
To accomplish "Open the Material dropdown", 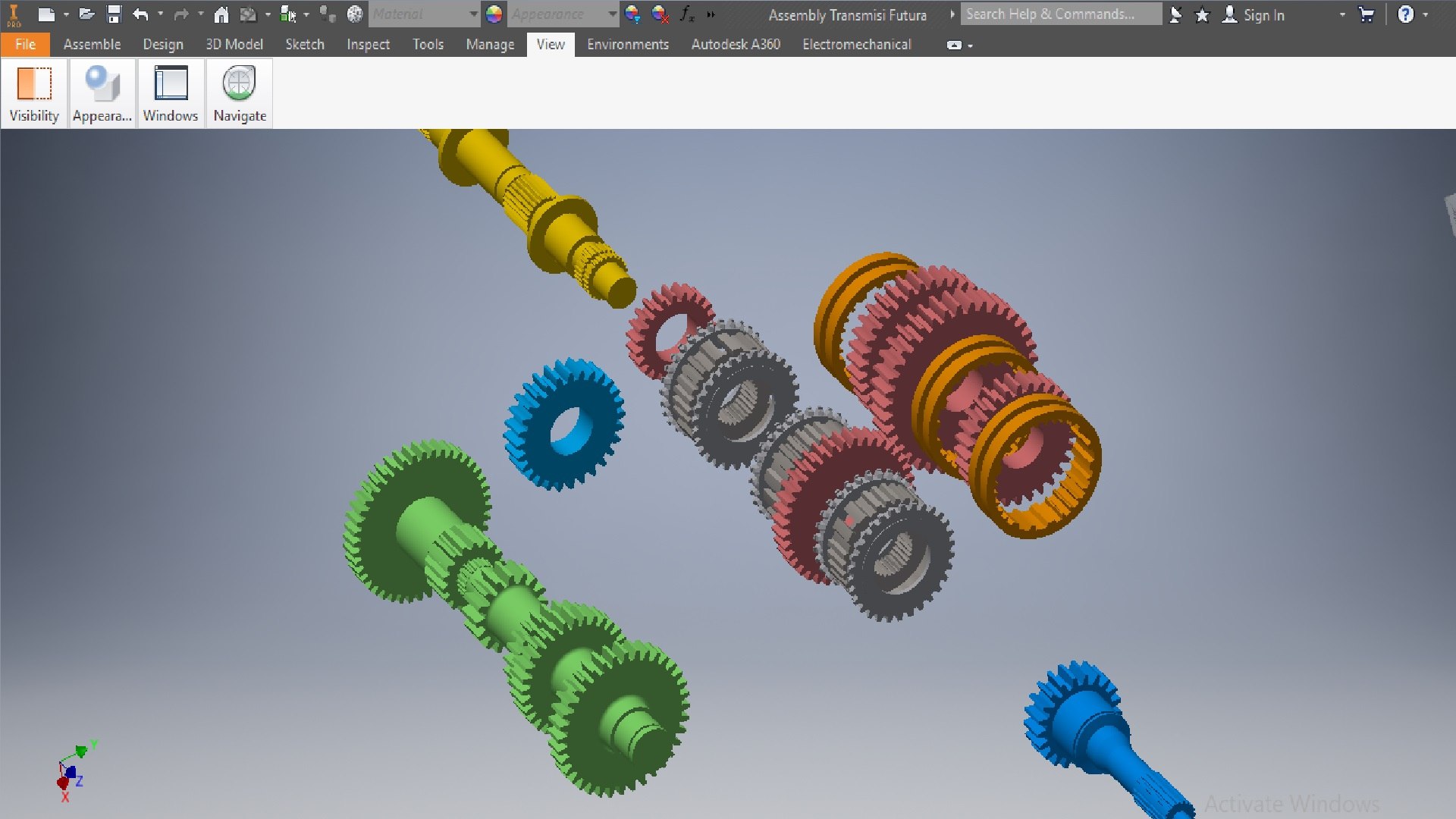I will point(425,14).
